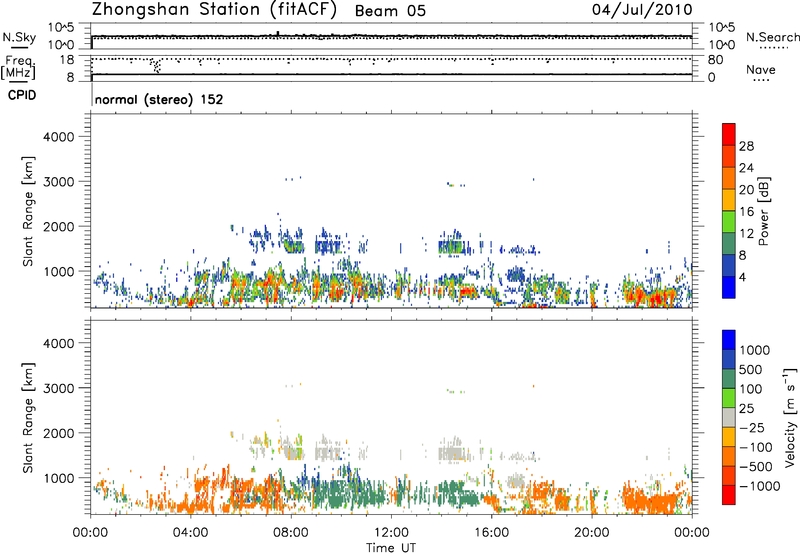Screen dimensions: 800x554
Task: Select the "Power [dB]" colorbar title
Action: point(763,211)
